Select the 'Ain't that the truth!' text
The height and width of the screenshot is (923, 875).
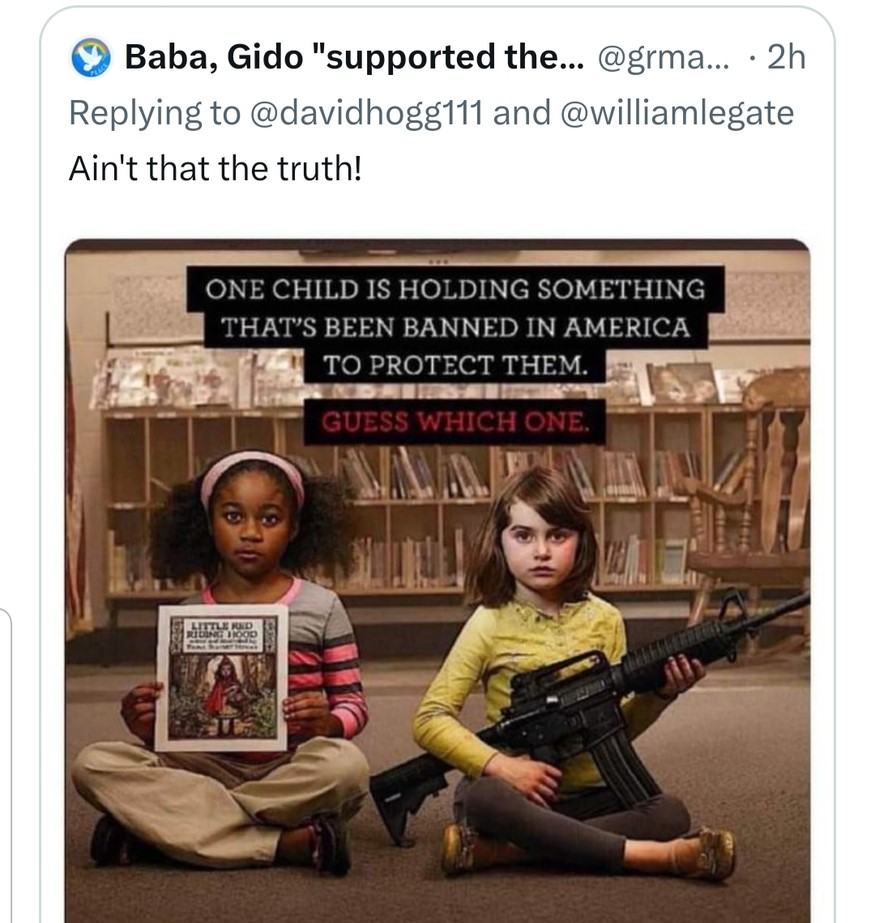click(x=215, y=168)
